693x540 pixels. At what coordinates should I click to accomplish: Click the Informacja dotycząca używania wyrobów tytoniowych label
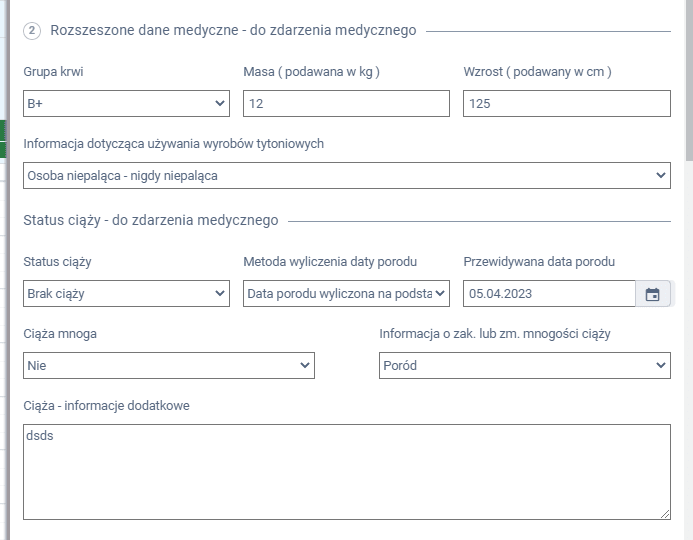click(x=173, y=144)
